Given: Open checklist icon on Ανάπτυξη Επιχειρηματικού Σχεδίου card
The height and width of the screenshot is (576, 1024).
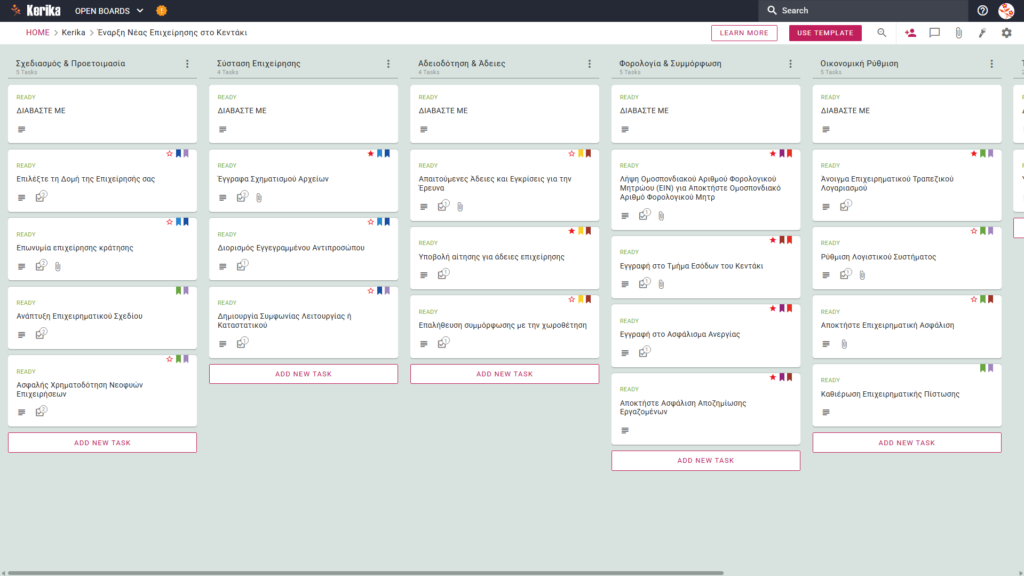Looking at the screenshot, I should tap(41, 334).
